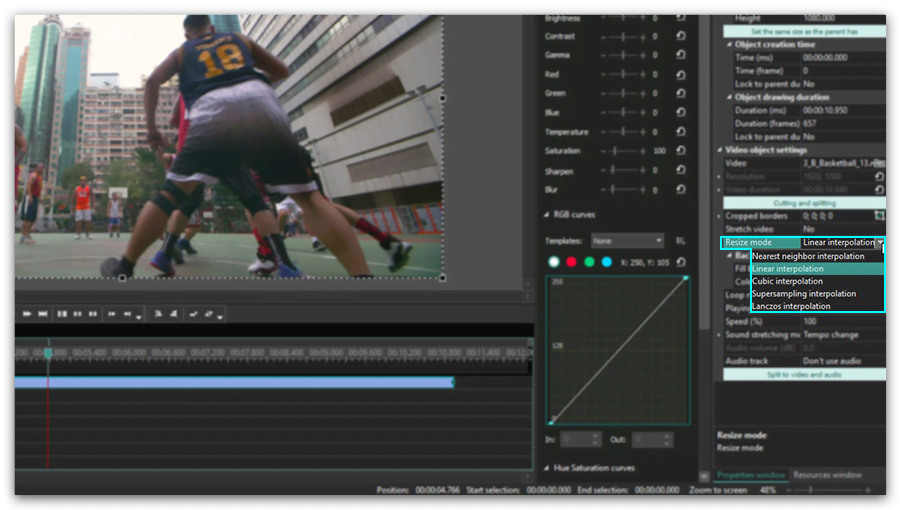Choose Cubic interpolation
This screenshot has height=510, width=900.
coord(817,281)
